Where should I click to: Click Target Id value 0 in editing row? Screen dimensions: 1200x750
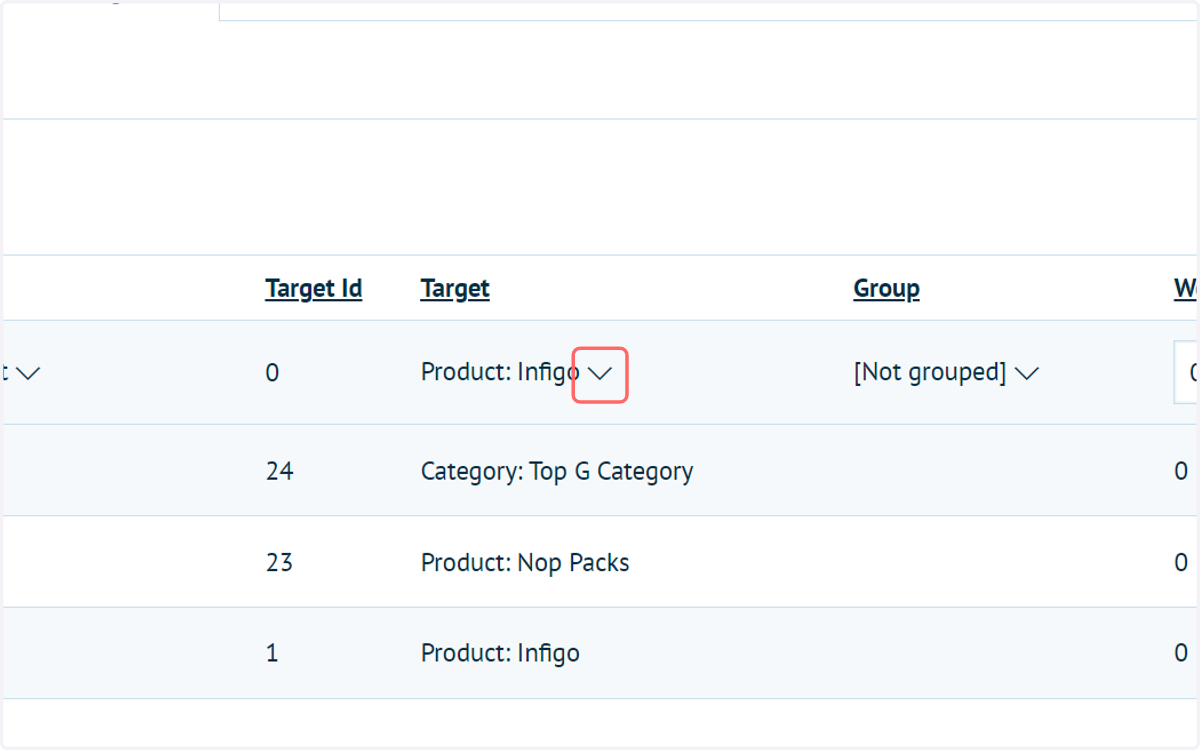[273, 373]
